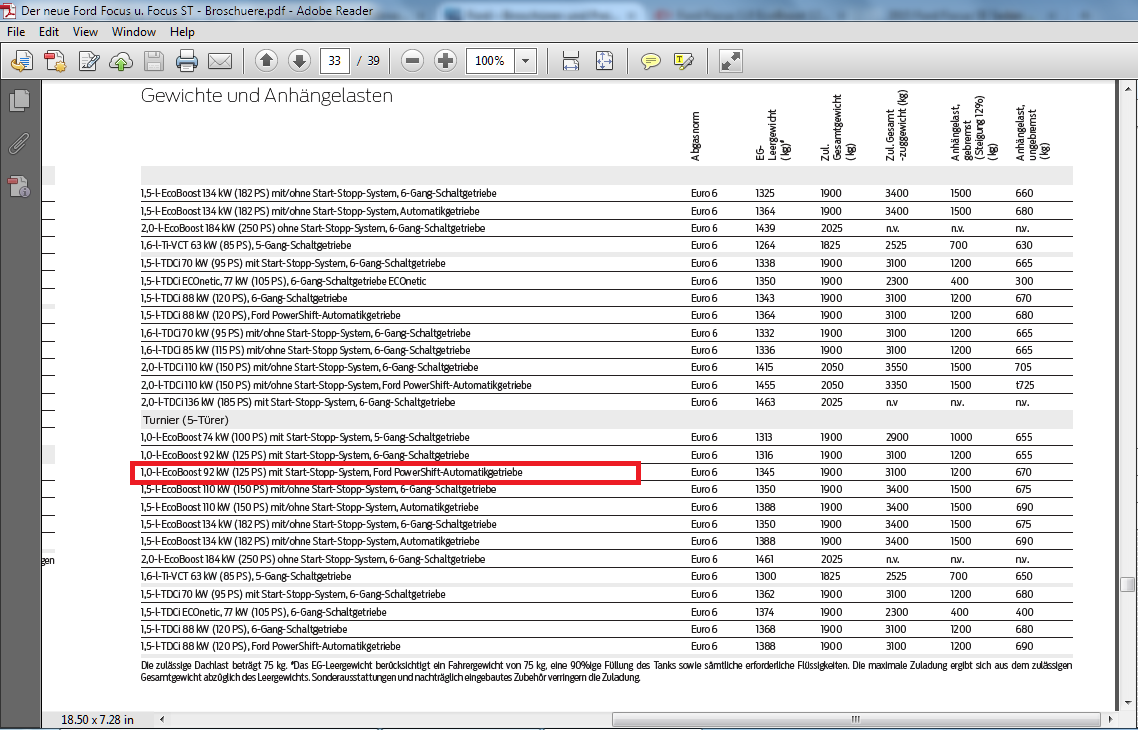The image size is (1138, 730).
Task: Toggle fit-to-window-width scrolling mode
Action: coord(571,61)
